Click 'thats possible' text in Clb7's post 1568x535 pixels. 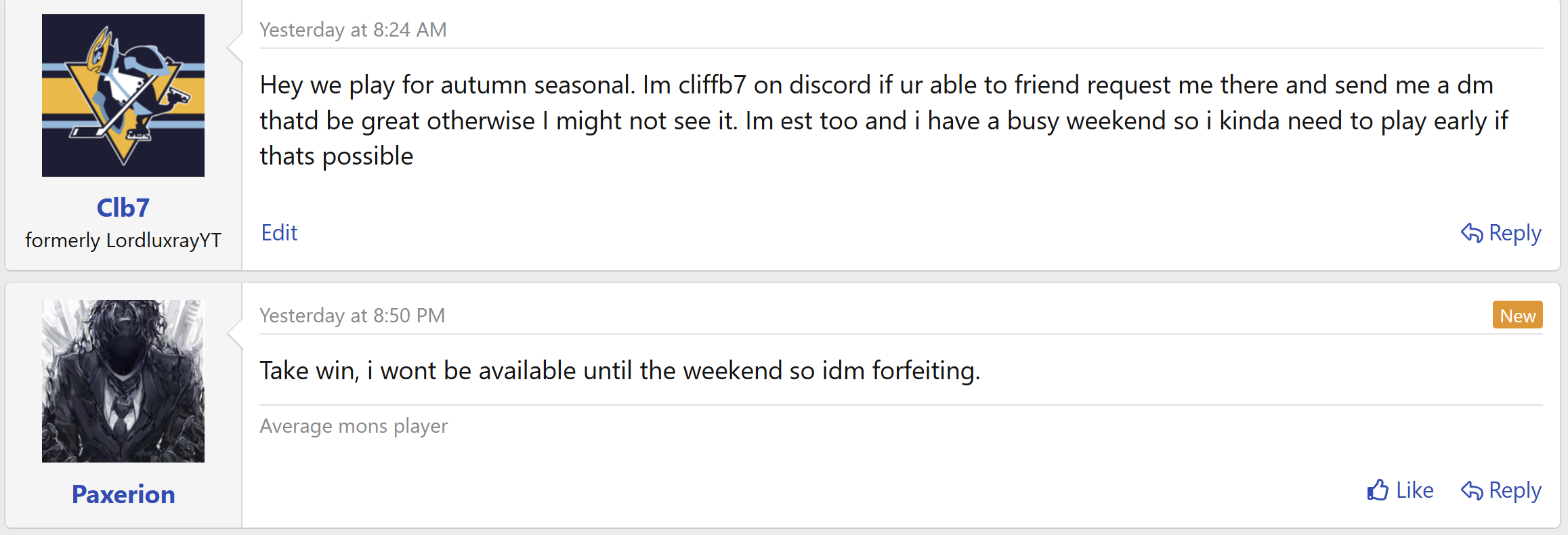(337, 156)
